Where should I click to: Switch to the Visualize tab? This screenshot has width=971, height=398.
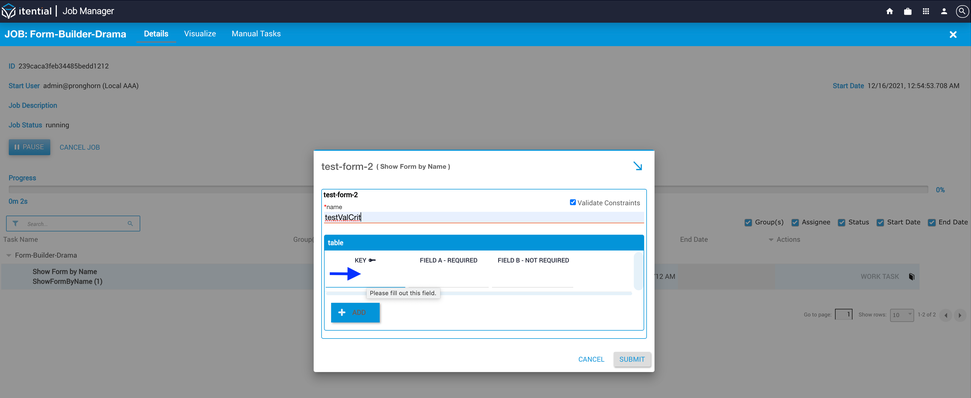(x=200, y=34)
